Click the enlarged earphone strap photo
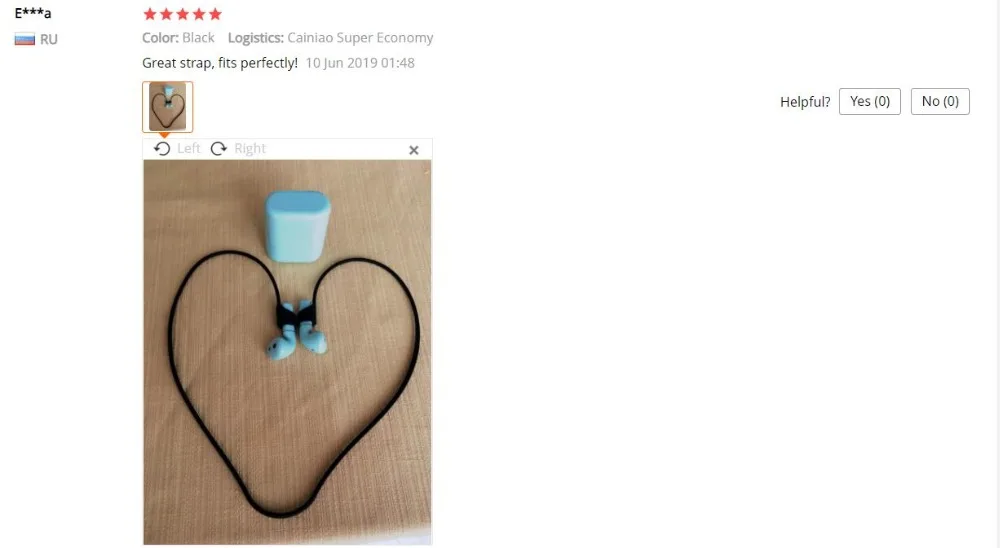 point(287,352)
